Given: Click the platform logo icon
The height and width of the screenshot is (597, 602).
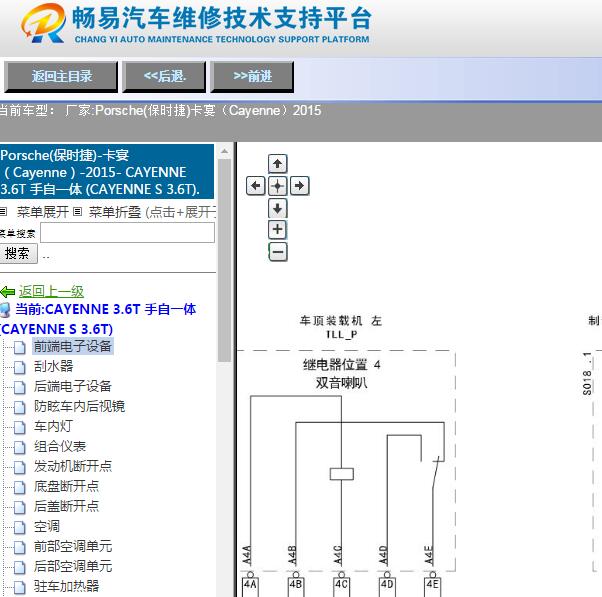Looking at the screenshot, I should (43, 23).
